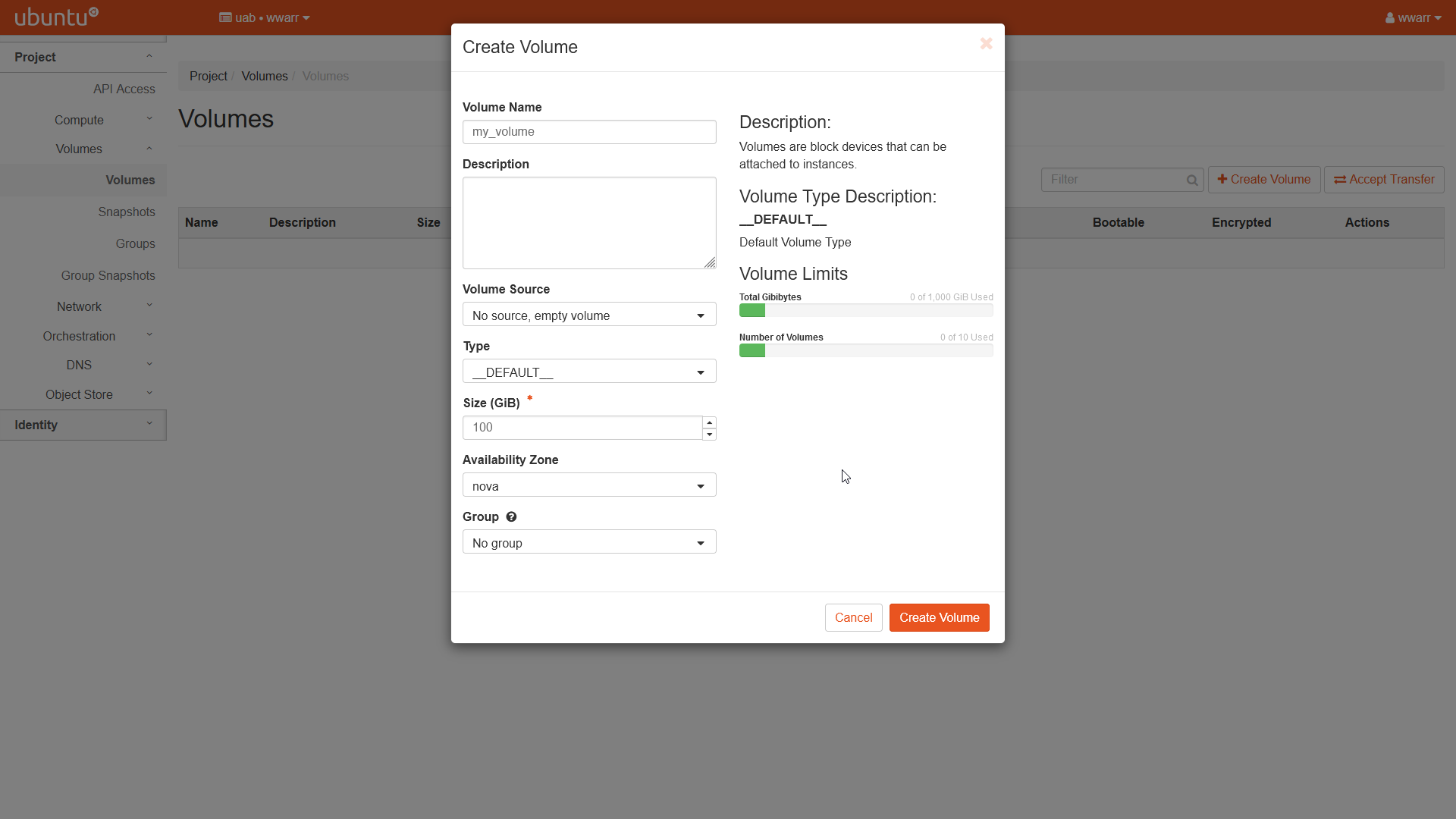Click the Volumes breadcrumb link
This screenshot has height=819, width=1456.
pos(265,76)
